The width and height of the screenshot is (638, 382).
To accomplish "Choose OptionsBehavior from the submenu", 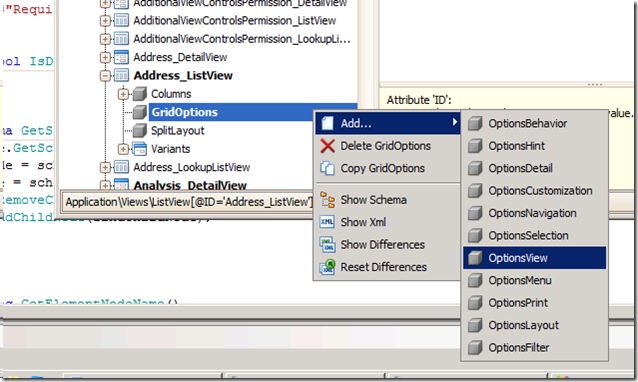I will [x=534, y=124].
